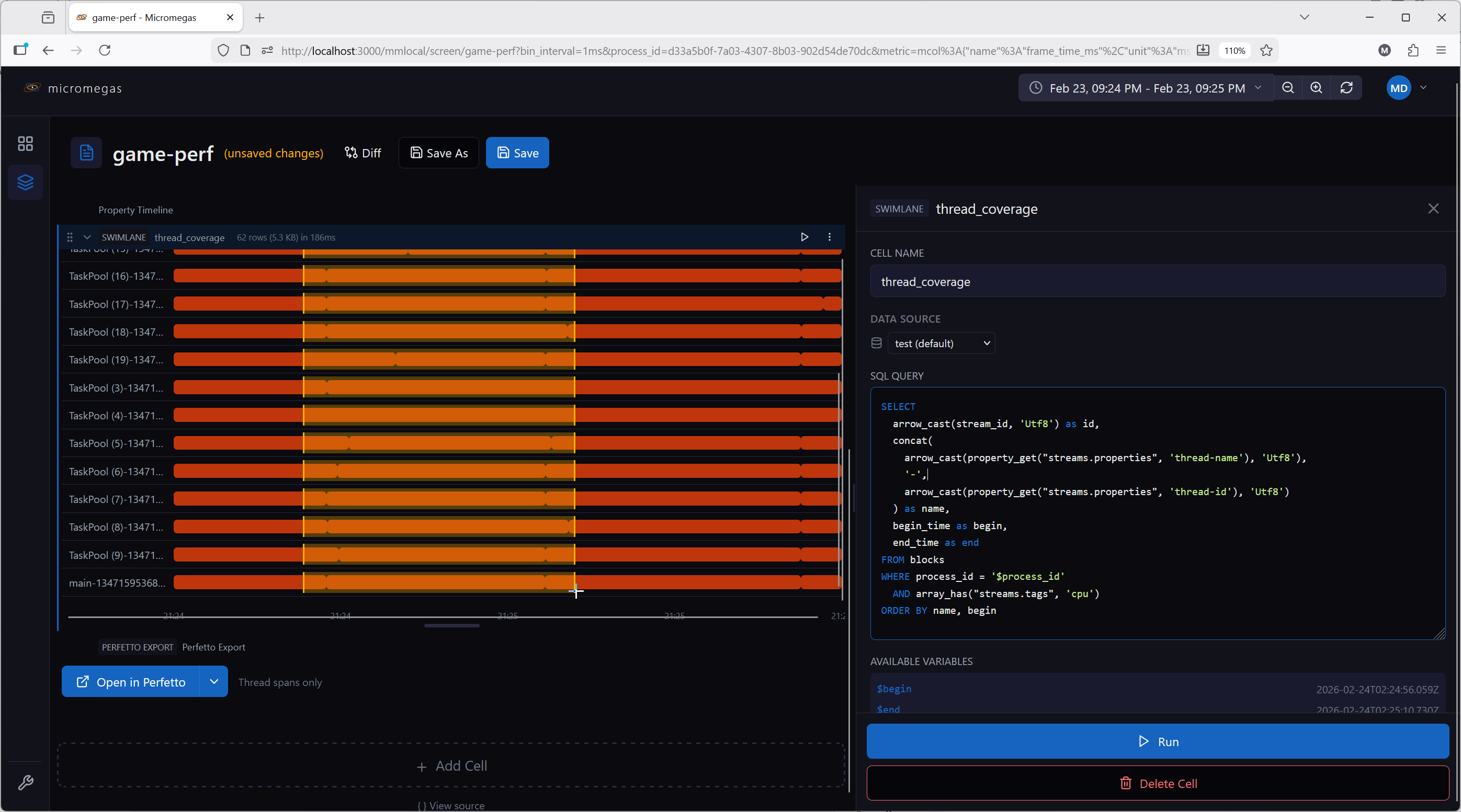Click the Delete Cell button
The image size is (1461, 812).
(x=1158, y=783)
